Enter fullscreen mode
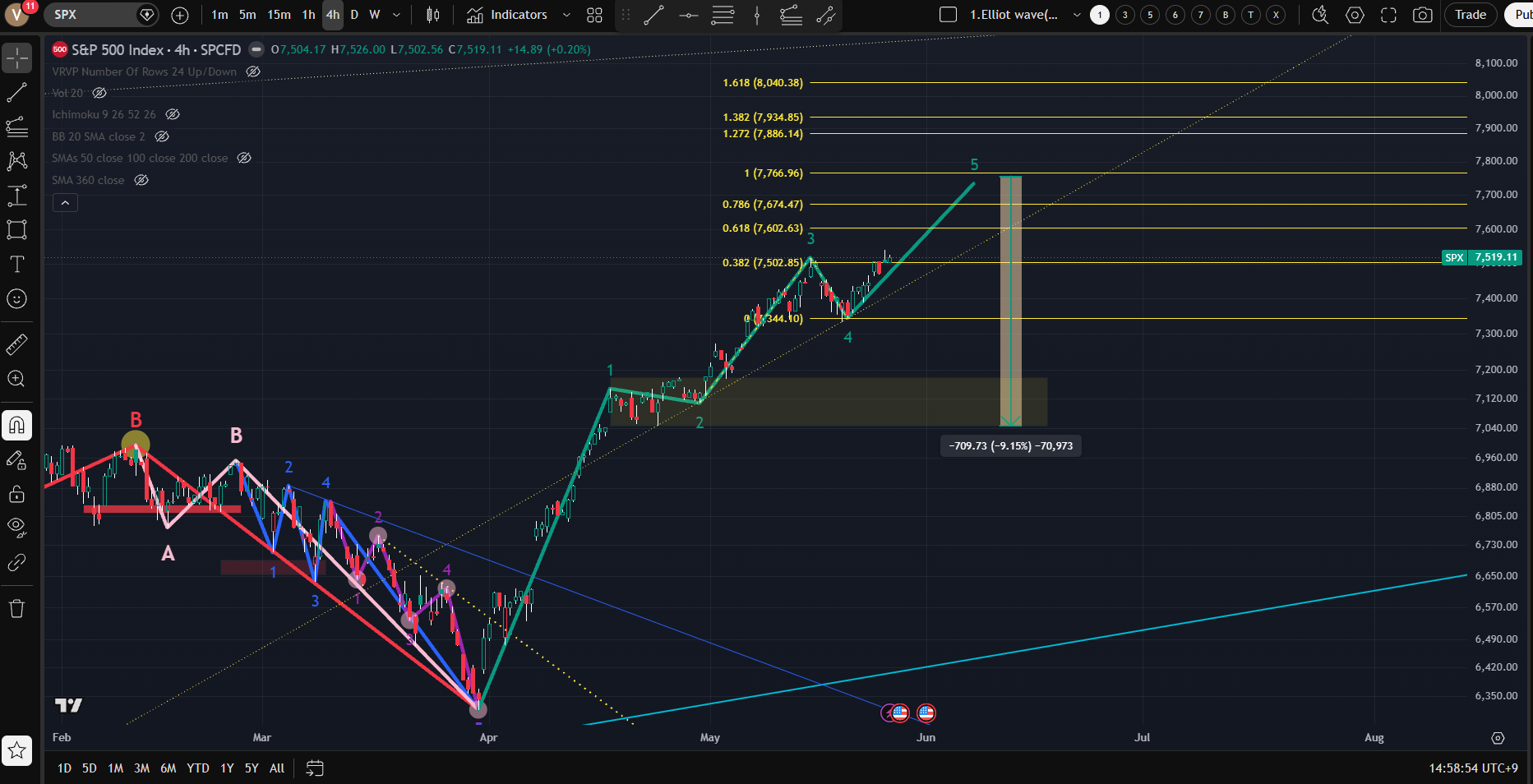Viewport: 1533px width, 784px height. (1388, 15)
